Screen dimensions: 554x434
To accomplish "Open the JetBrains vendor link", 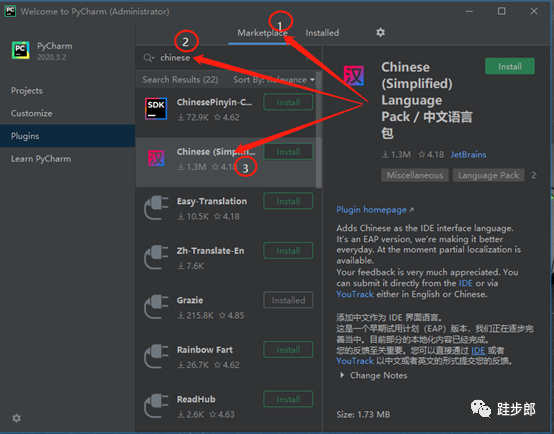I will click(x=468, y=155).
